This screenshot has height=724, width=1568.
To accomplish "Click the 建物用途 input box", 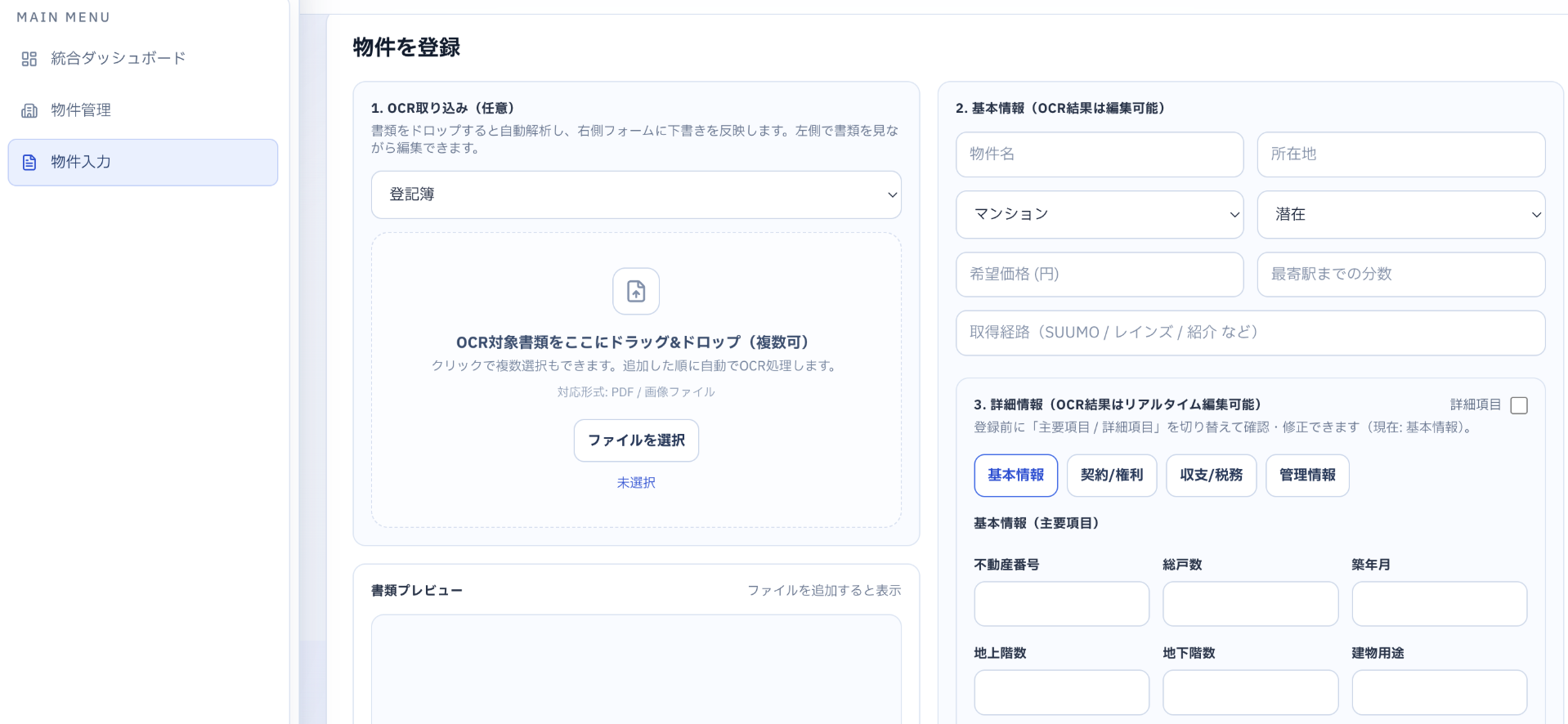I will coord(1440,692).
